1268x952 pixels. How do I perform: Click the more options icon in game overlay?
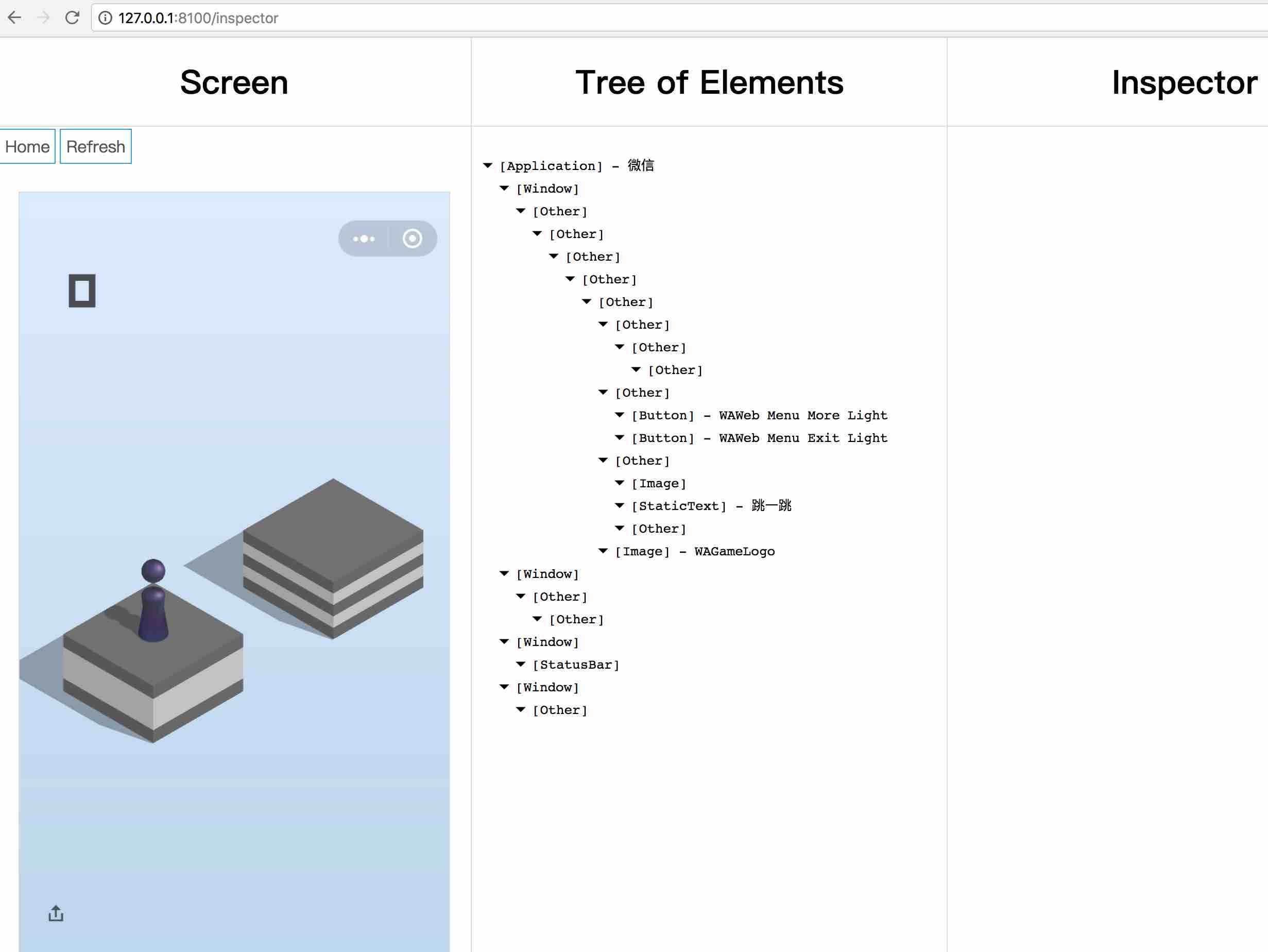(x=364, y=238)
